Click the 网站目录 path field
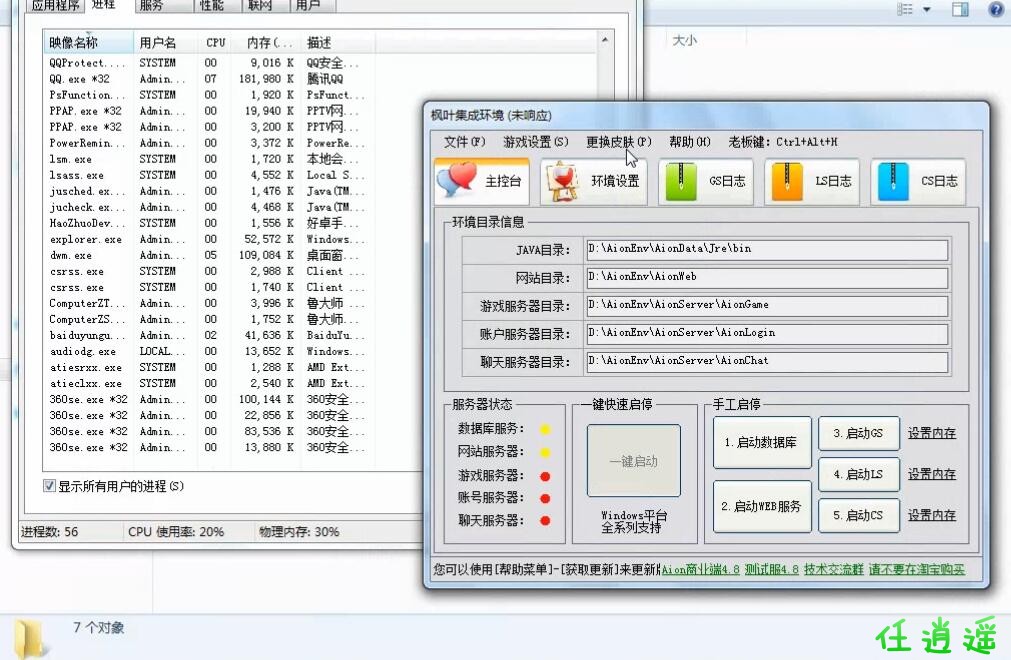Viewport: 1011px width, 660px height. pos(767,278)
